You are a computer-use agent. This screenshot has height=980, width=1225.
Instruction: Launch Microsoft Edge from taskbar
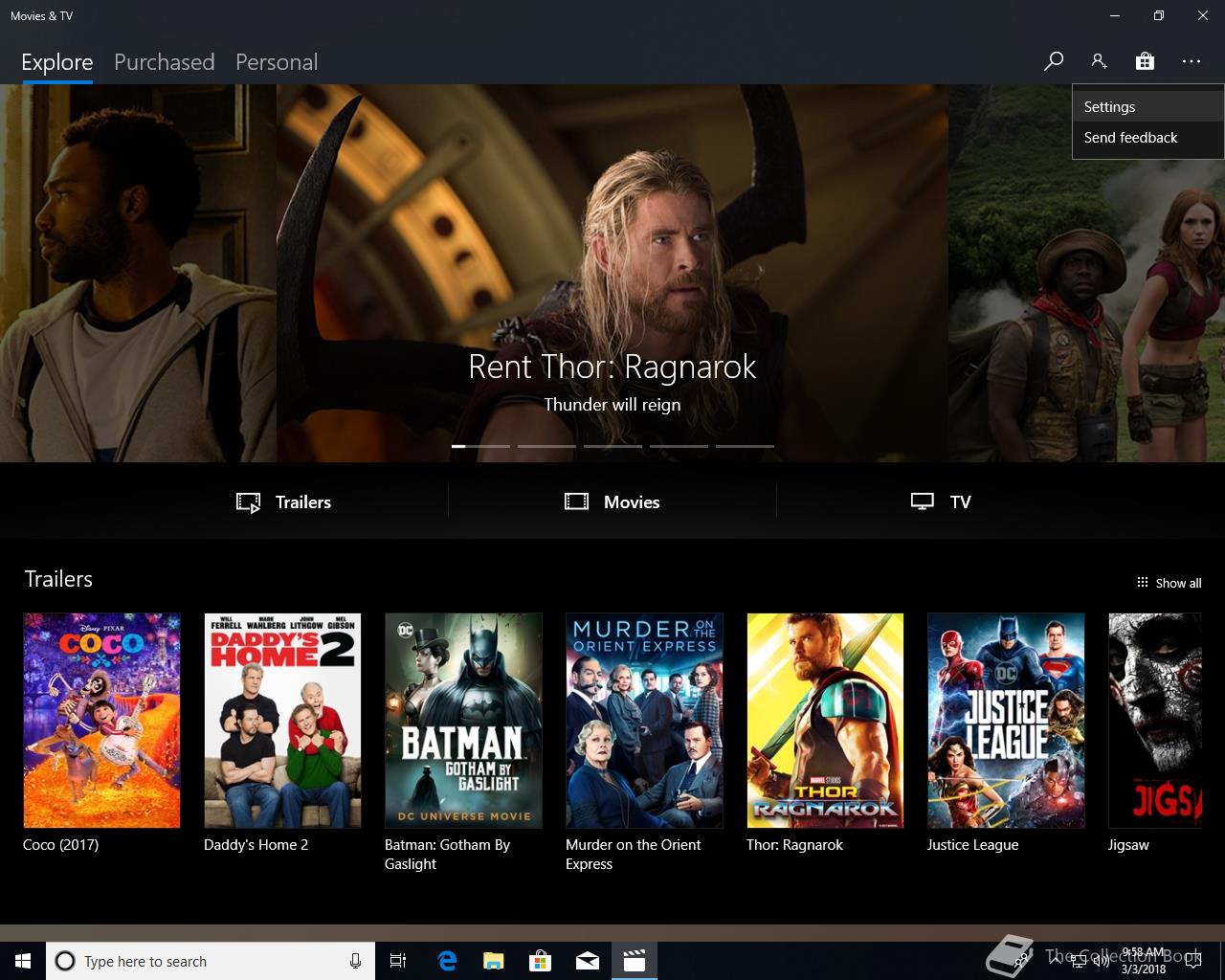click(447, 961)
